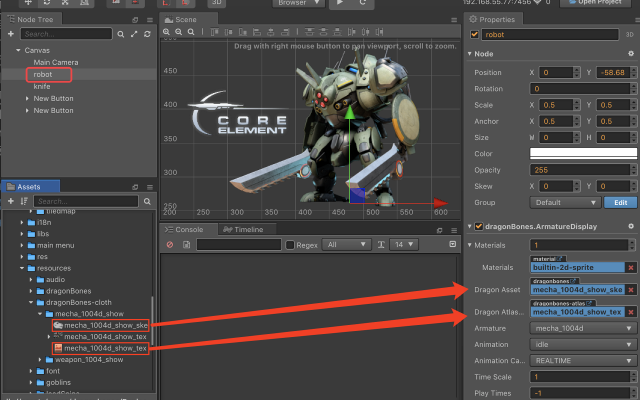Viewport: 640px width, 400px height.
Task: Toggle robot node active checkbox
Action: [474, 34]
